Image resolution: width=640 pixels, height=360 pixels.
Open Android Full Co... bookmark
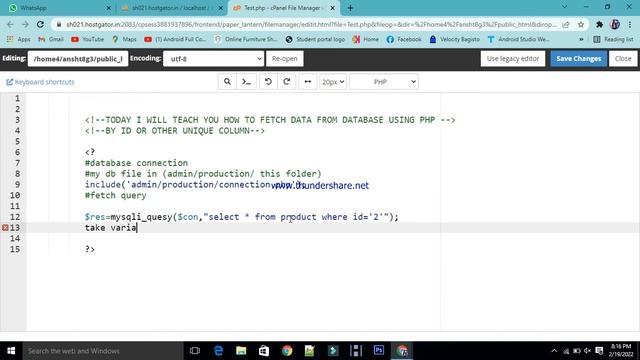click(176, 39)
